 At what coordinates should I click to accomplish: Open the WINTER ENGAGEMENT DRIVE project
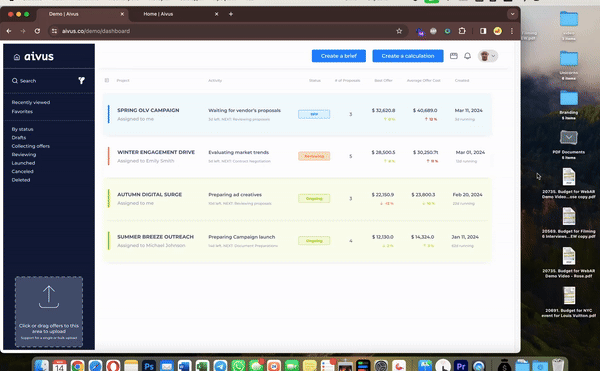pyautogui.click(x=156, y=152)
